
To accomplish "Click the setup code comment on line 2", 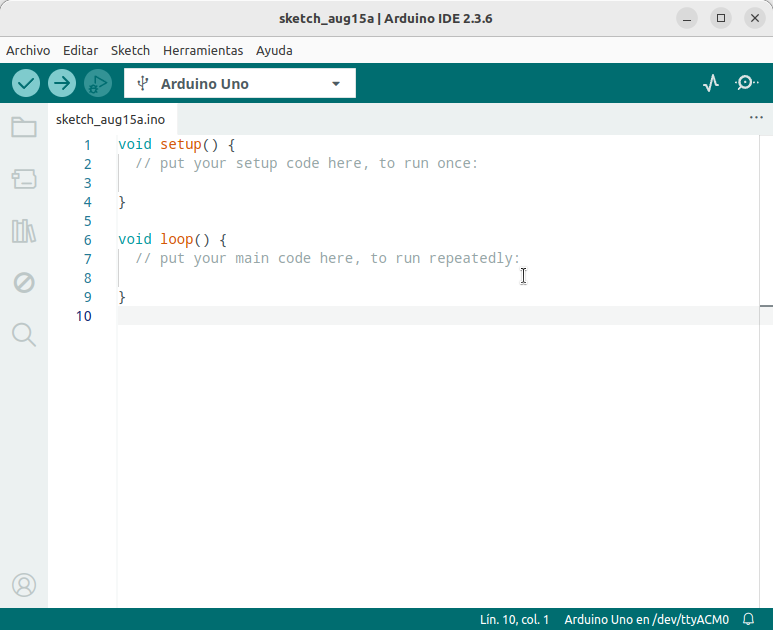I will (307, 163).
